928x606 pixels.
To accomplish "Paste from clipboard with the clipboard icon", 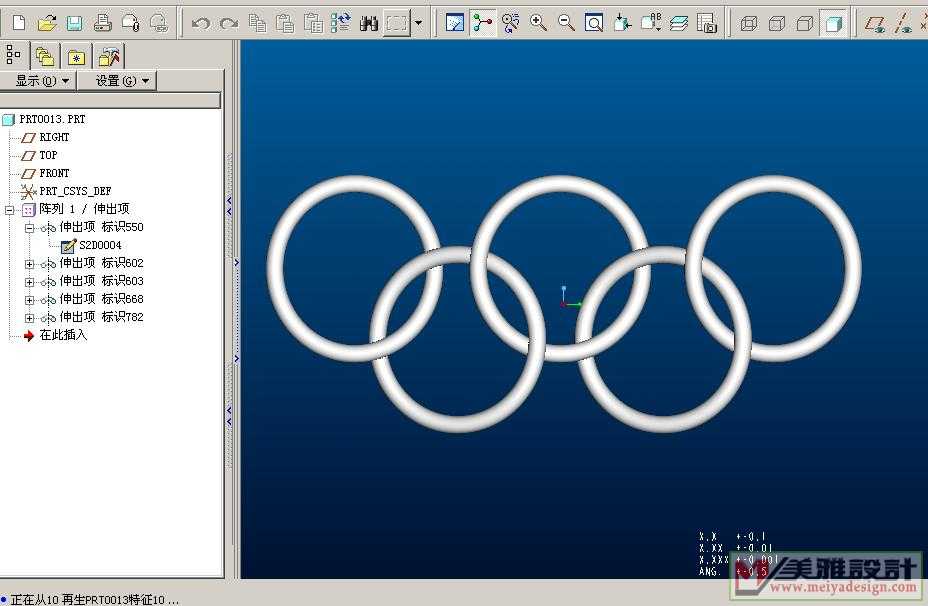I will pos(285,23).
